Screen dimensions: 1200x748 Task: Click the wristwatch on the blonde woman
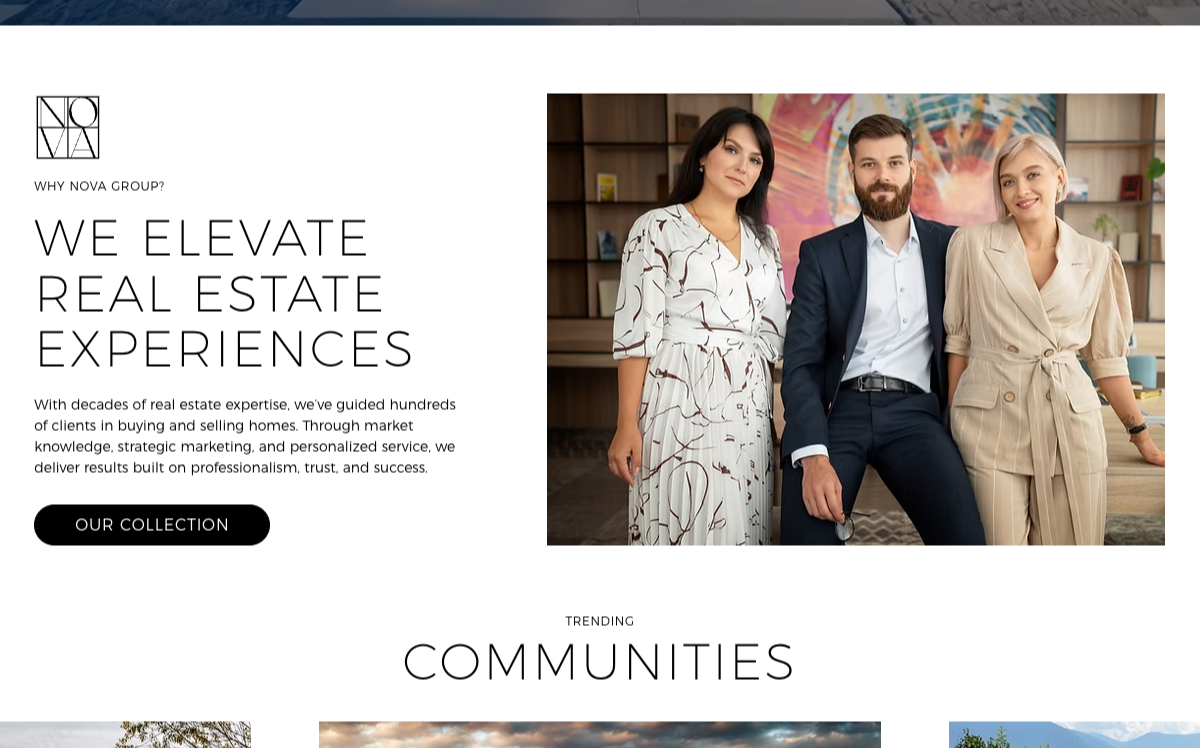click(1137, 428)
